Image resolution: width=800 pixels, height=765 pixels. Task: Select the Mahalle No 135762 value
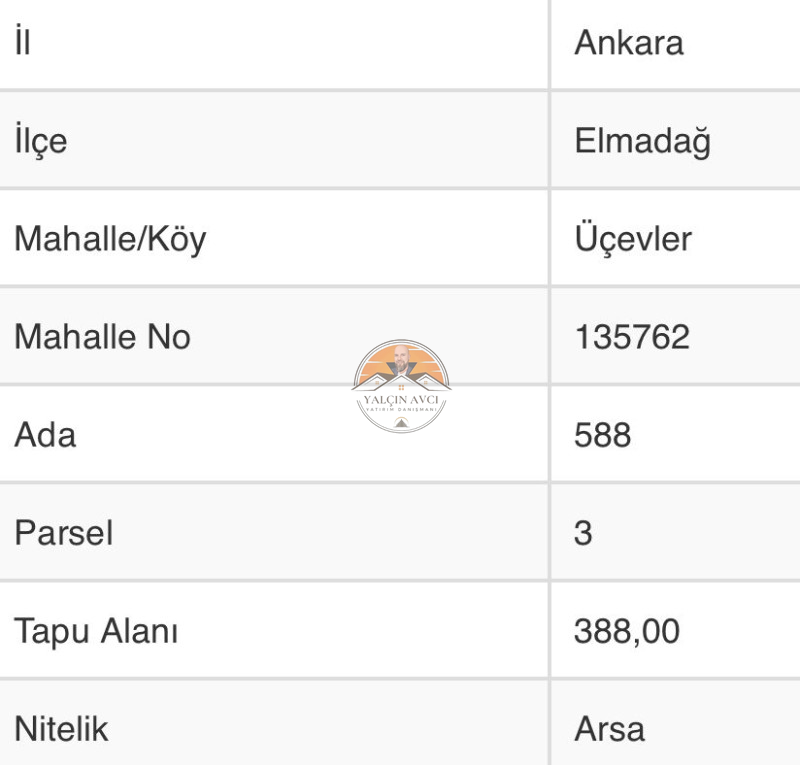(632, 337)
